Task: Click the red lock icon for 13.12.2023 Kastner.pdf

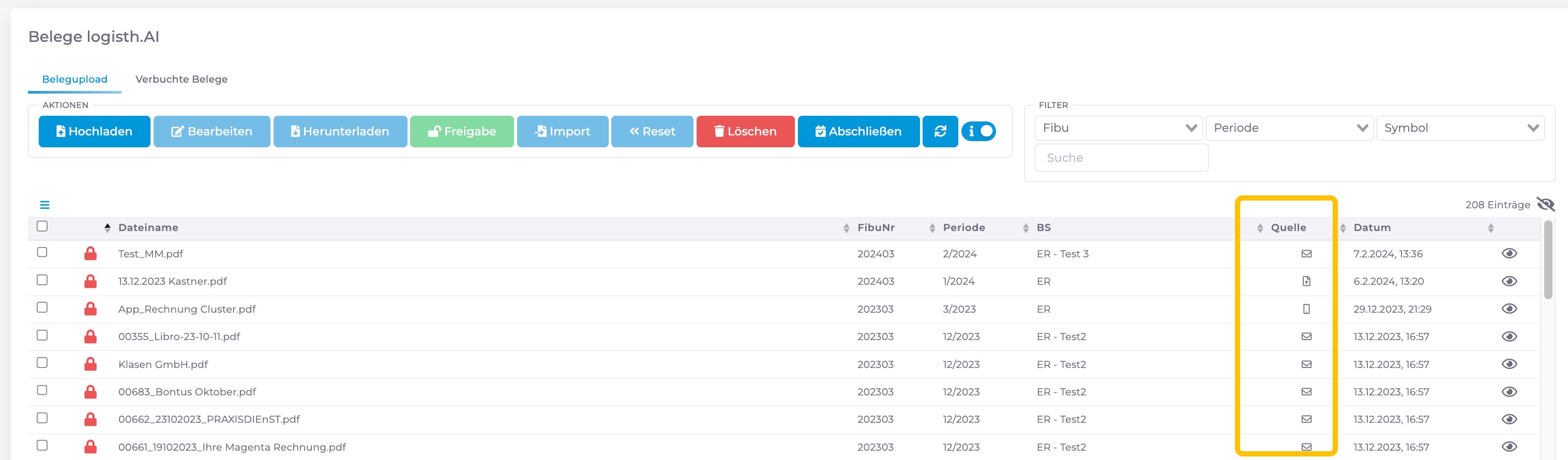Action: click(91, 281)
